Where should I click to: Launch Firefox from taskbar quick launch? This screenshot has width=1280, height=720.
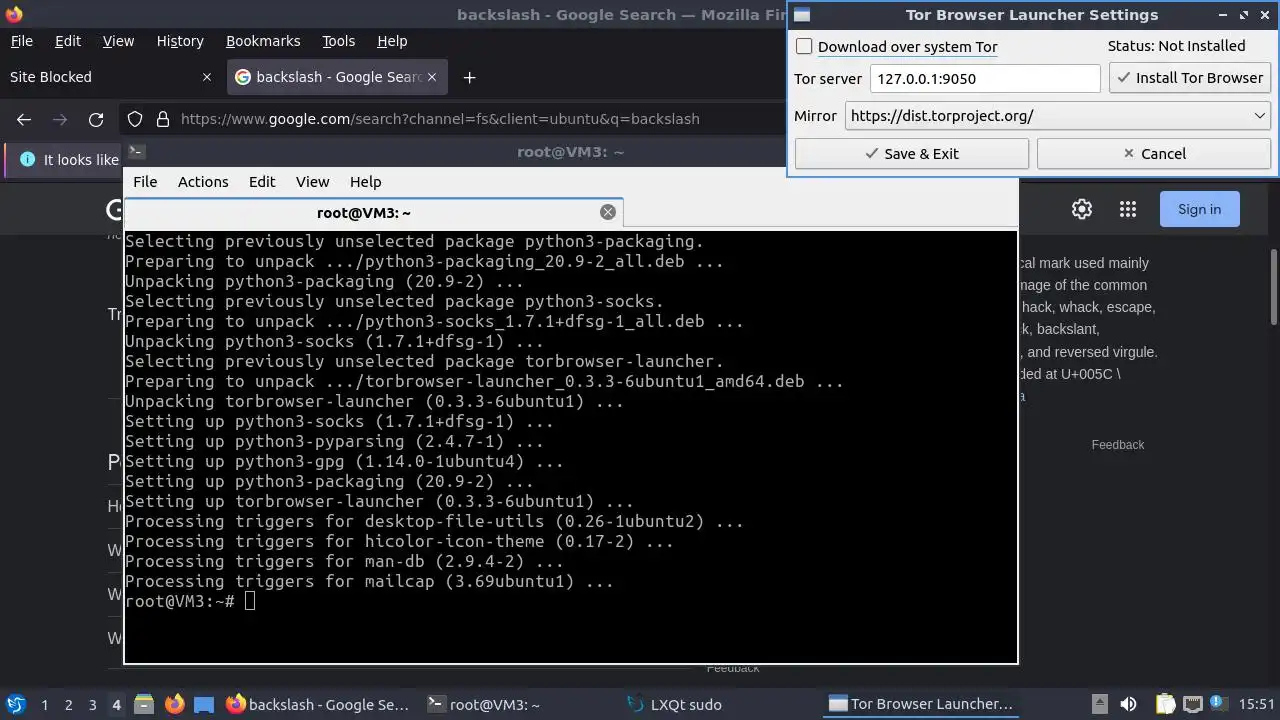[x=174, y=705]
